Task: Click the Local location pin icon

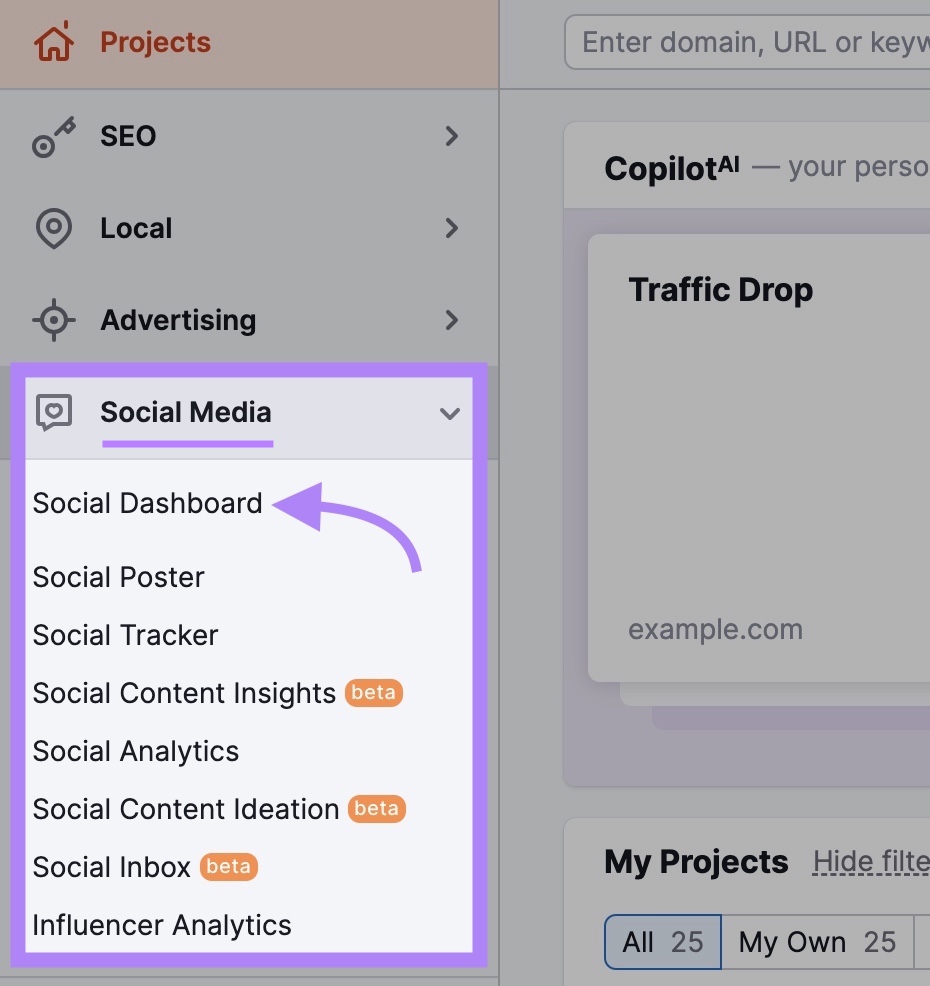Action: (52, 228)
